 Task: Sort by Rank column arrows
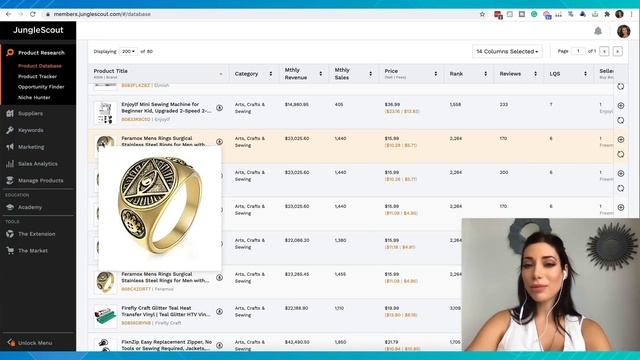click(x=485, y=74)
